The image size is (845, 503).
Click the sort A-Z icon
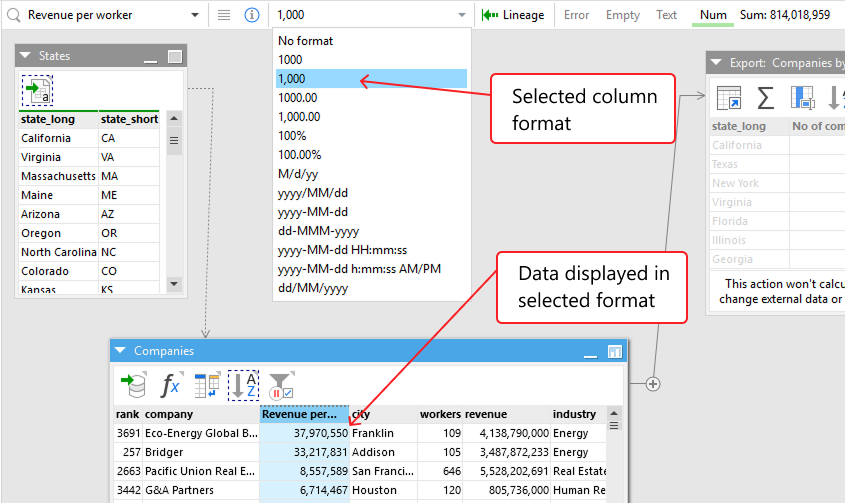[244, 385]
